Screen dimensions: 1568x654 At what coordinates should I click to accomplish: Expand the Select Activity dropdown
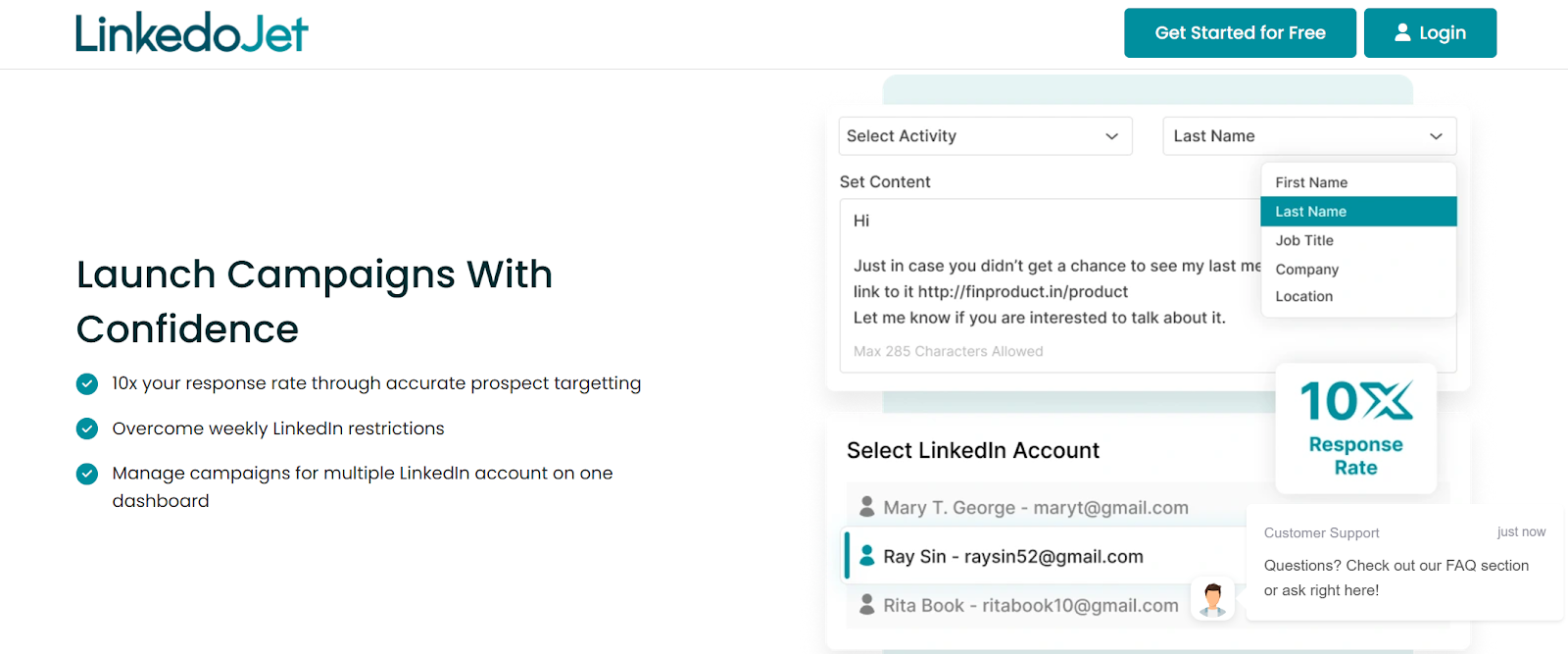click(x=985, y=136)
